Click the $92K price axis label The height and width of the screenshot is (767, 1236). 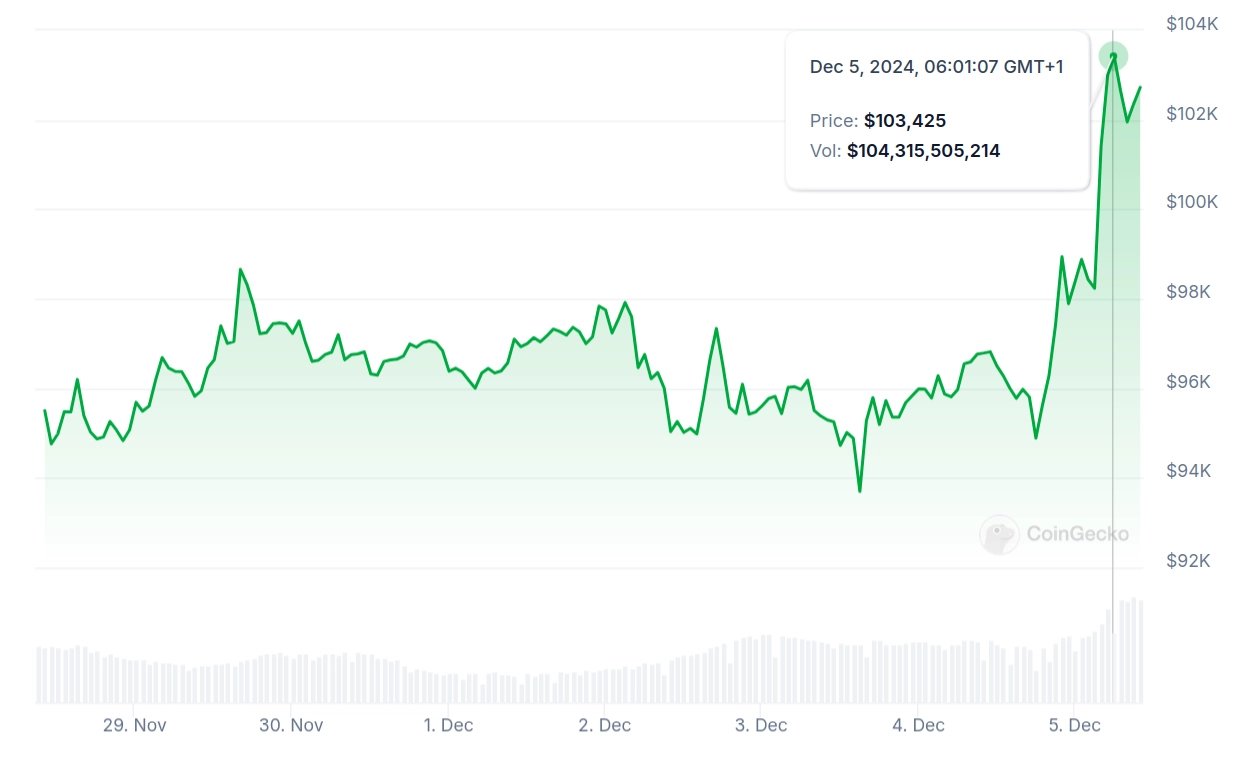pyautogui.click(x=1189, y=561)
